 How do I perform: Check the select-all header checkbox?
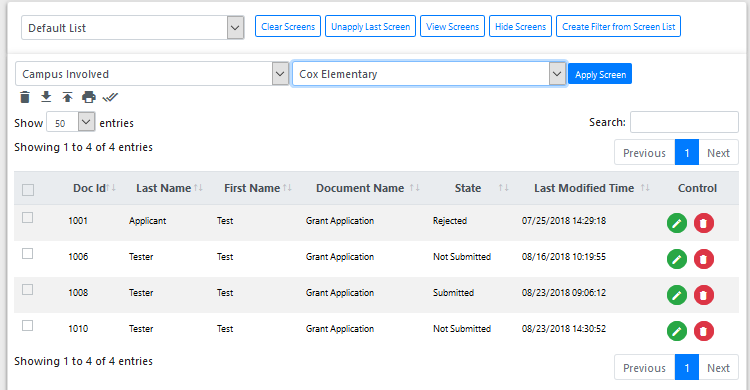coord(28,190)
